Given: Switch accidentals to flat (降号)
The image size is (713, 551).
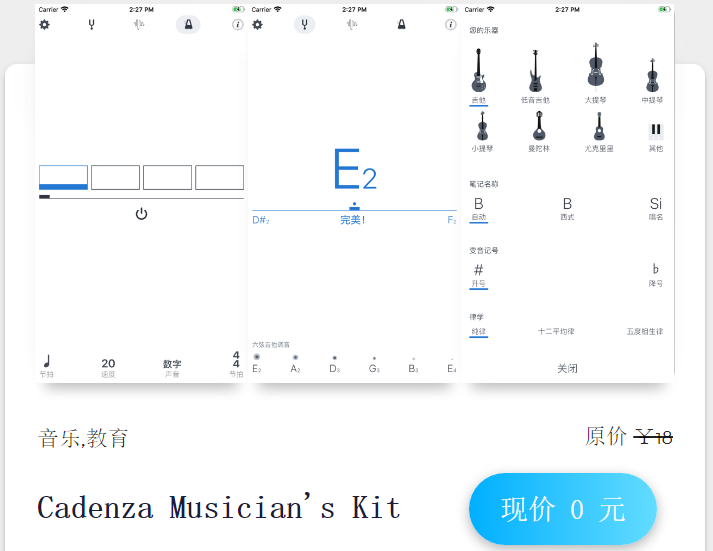Looking at the screenshot, I should 655,272.
